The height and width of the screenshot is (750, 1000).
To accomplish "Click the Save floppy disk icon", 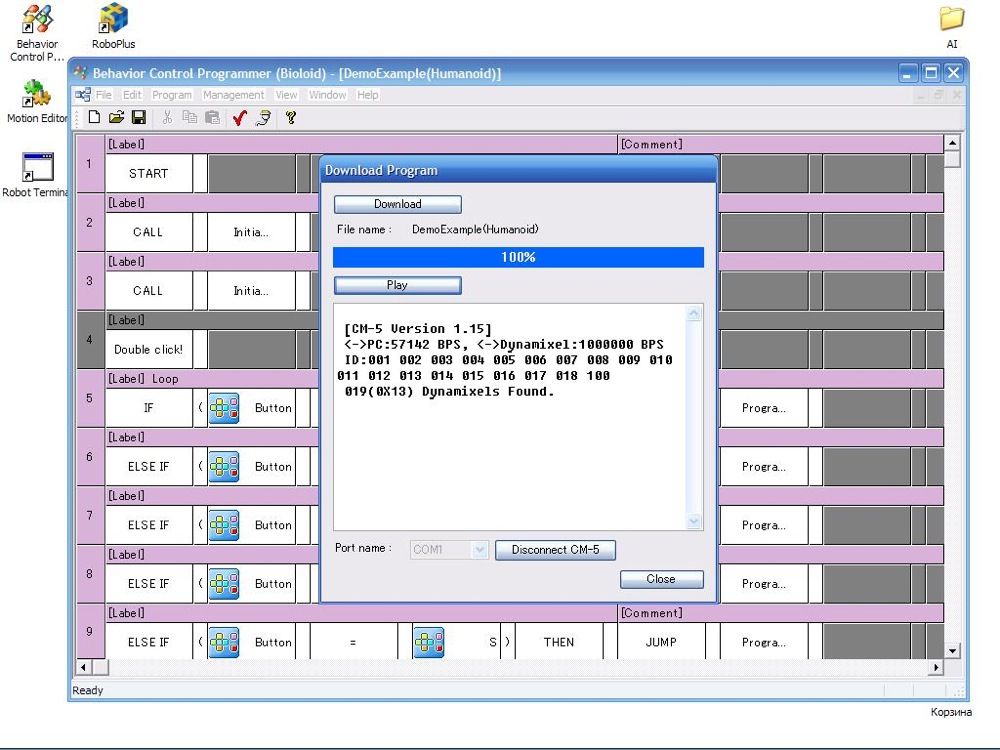I will pyautogui.click(x=138, y=117).
